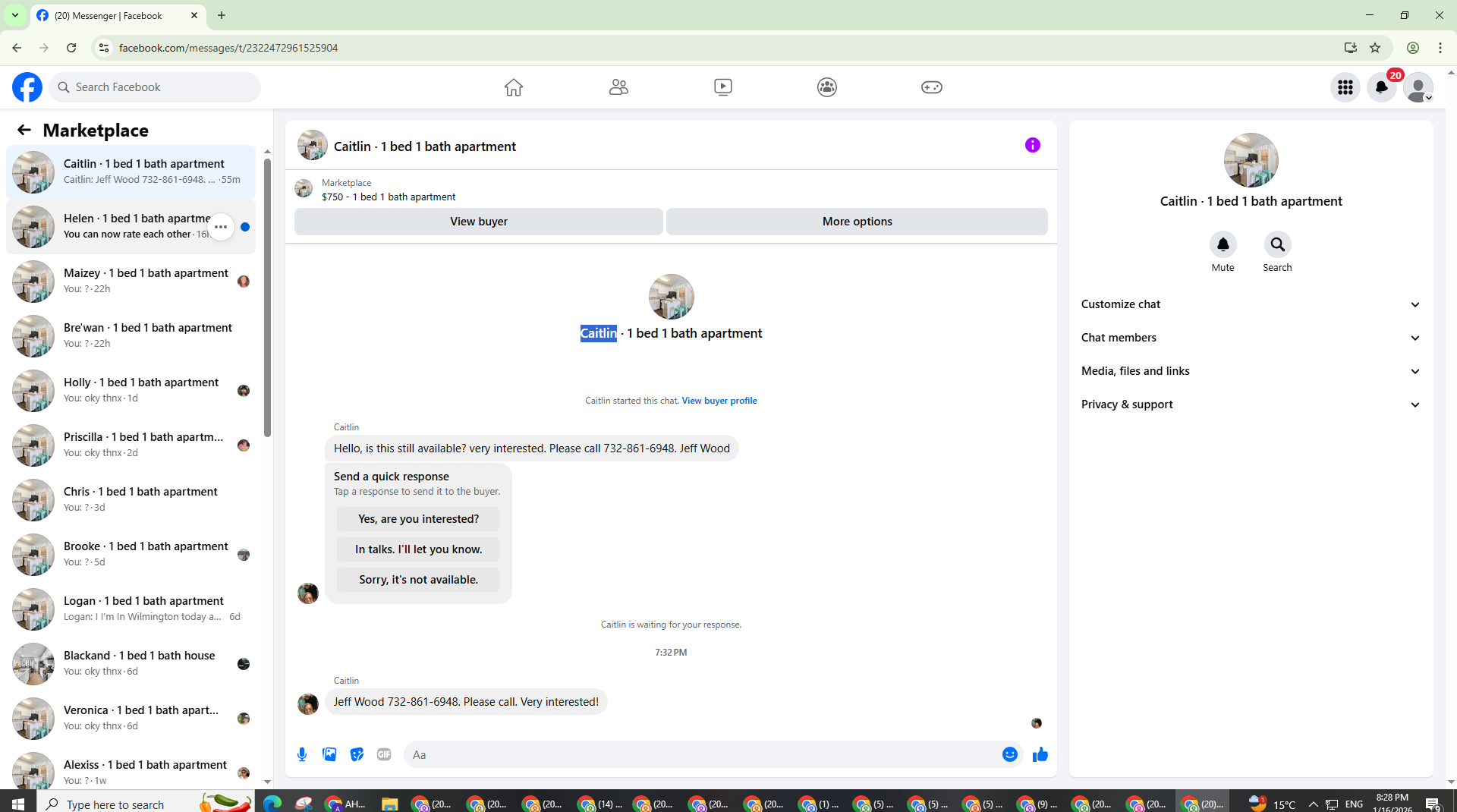Click Caitlin's large avatar in right panel

coord(1251,160)
